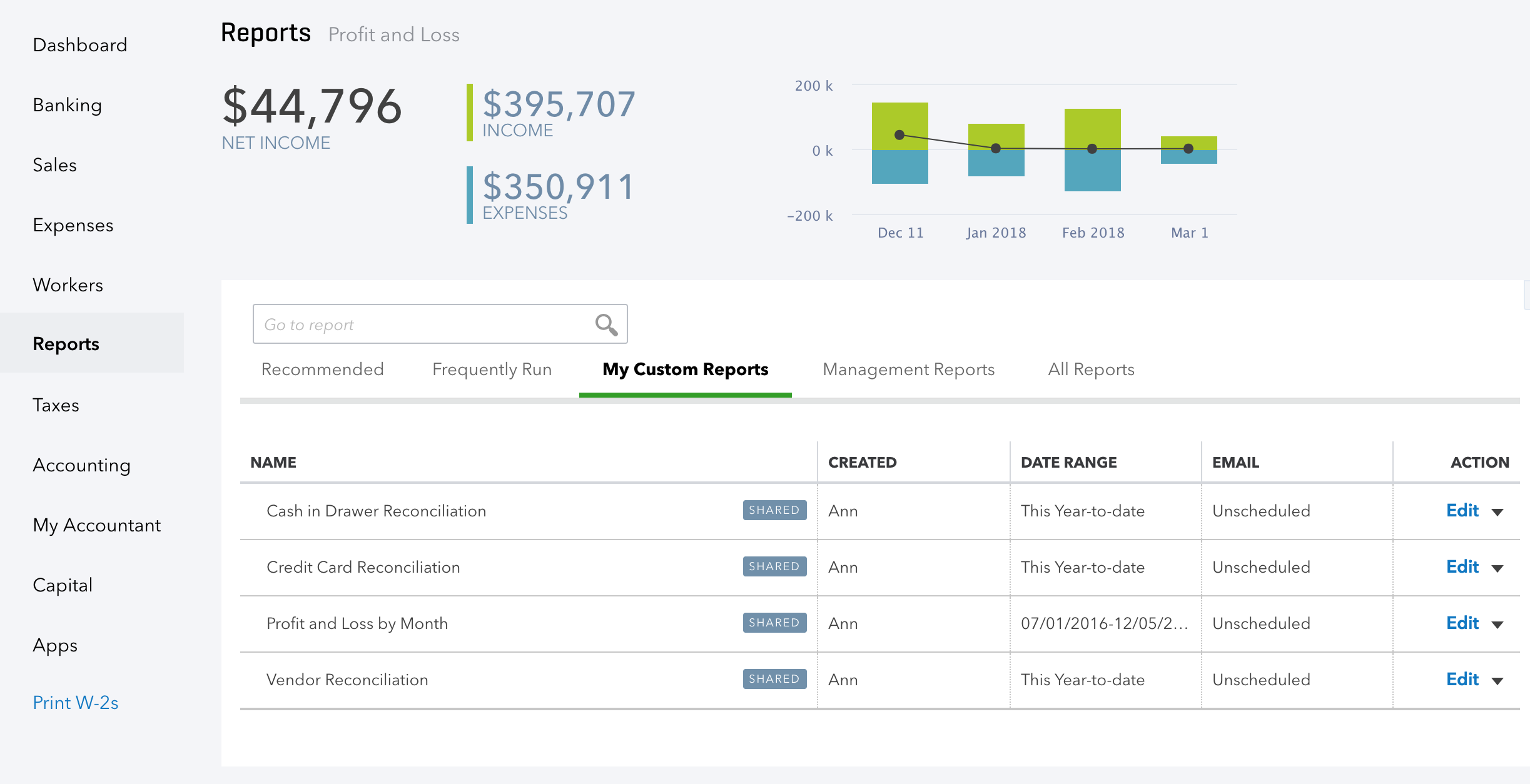Open the Management Reports tab

[x=908, y=369]
